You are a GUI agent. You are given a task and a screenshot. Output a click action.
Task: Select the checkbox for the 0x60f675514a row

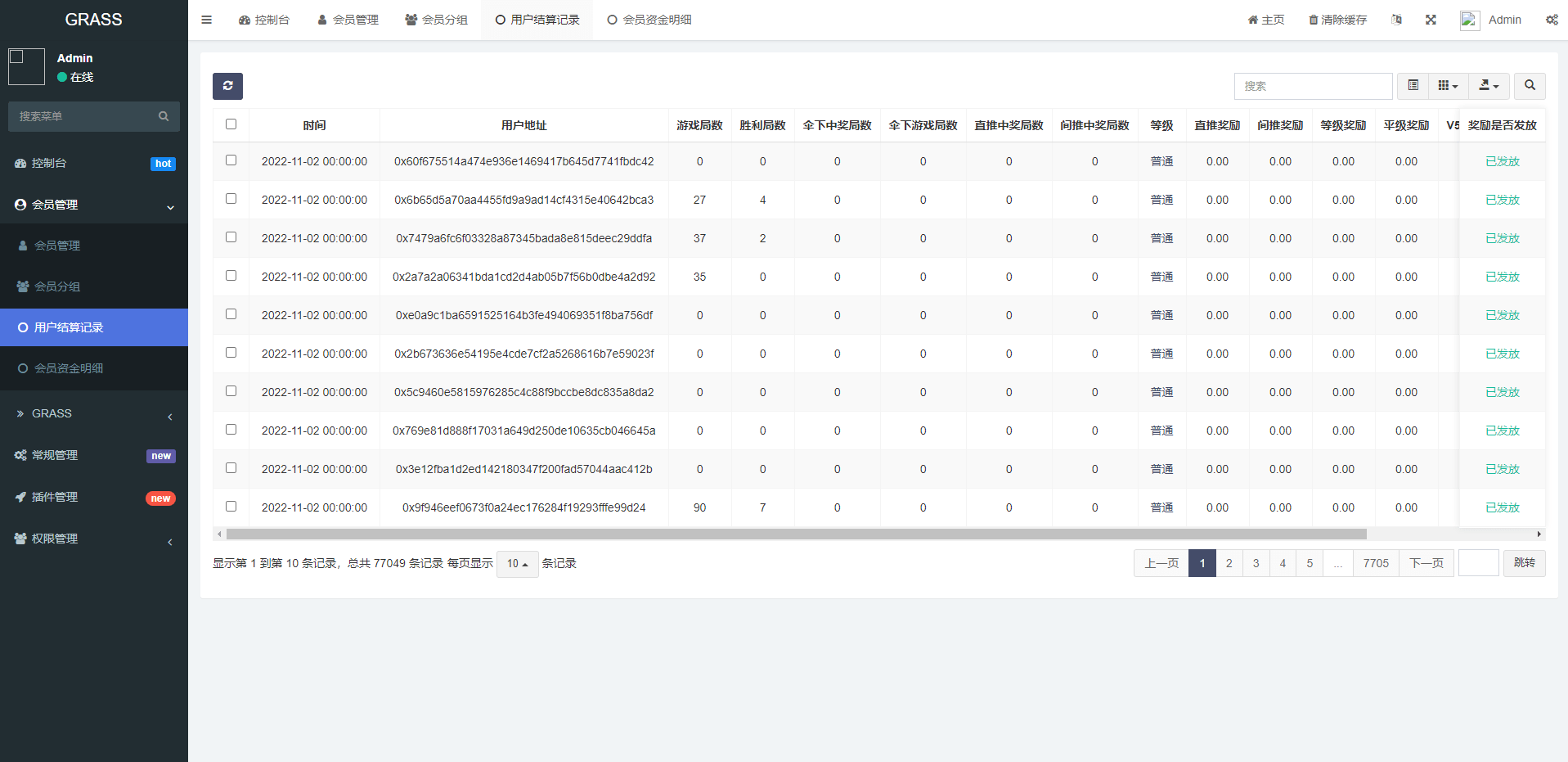click(231, 160)
